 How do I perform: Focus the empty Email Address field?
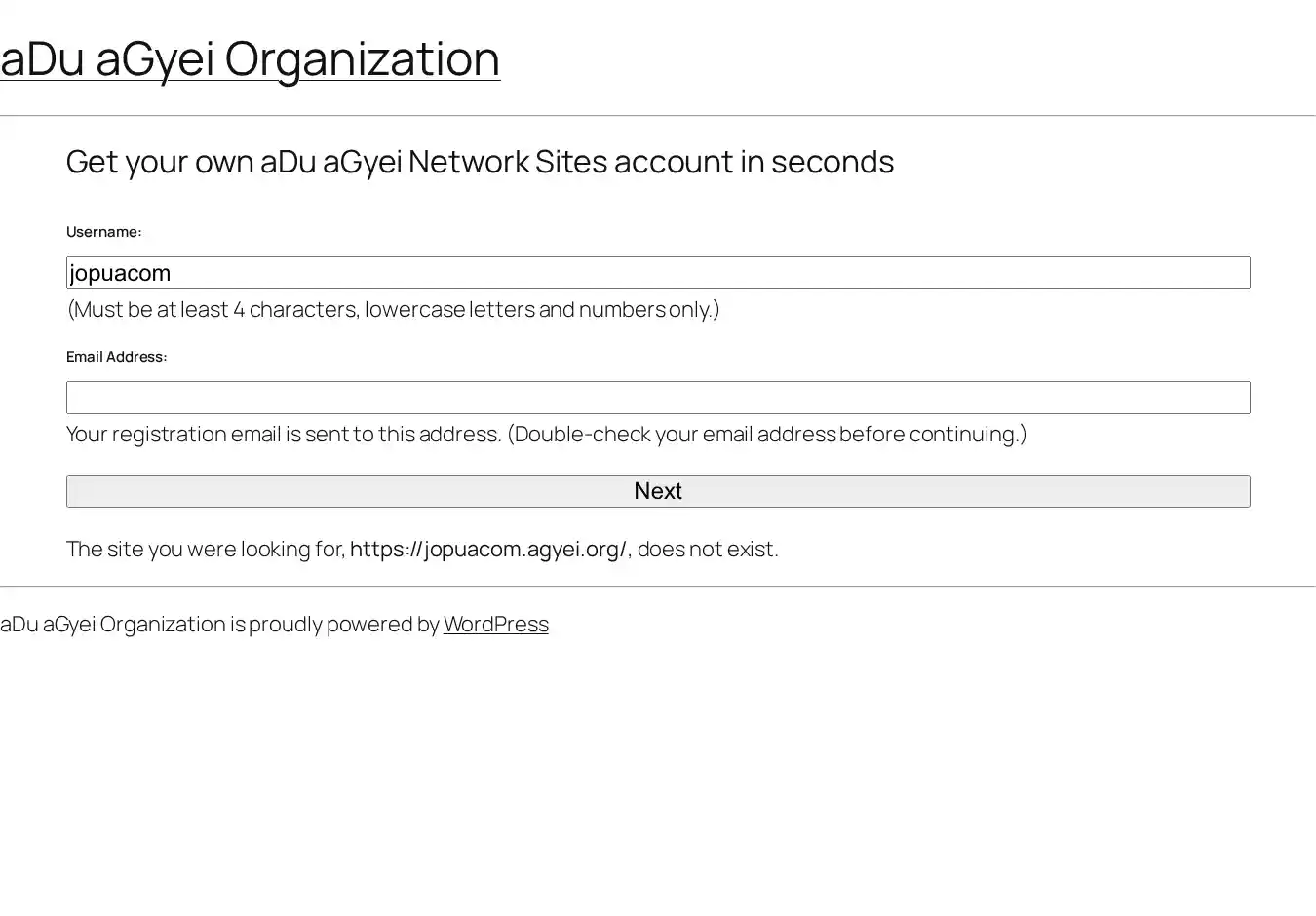(658, 398)
